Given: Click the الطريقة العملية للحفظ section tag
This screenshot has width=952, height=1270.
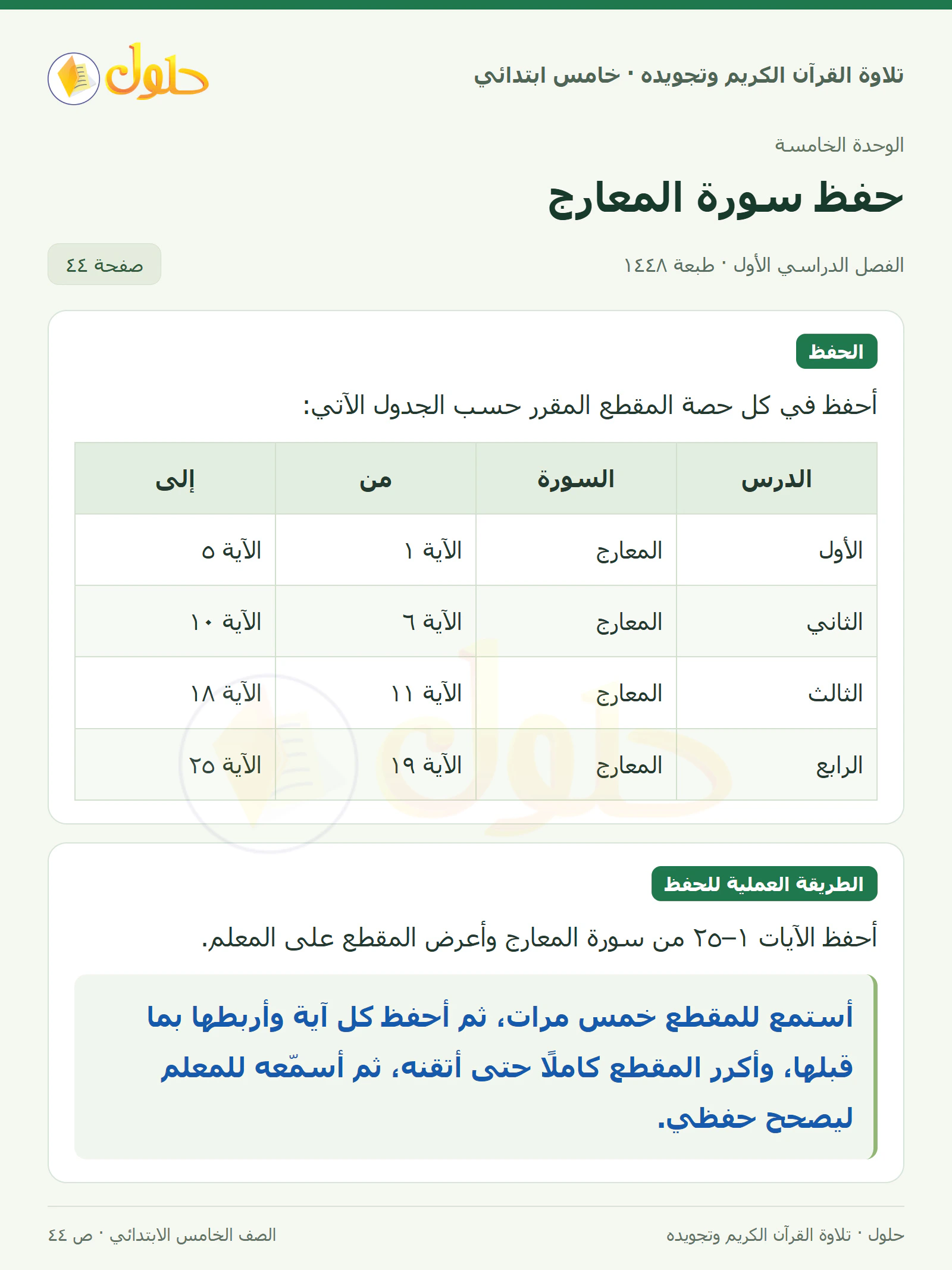Looking at the screenshot, I should pos(764,883).
